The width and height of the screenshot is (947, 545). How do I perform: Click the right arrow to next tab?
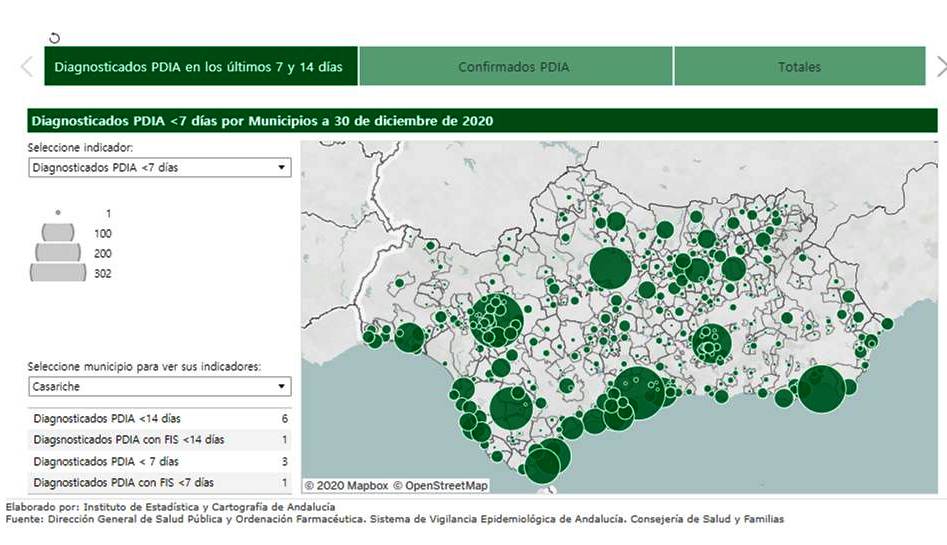click(x=939, y=67)
